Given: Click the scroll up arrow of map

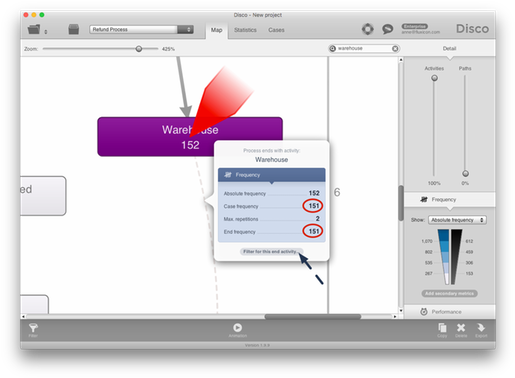Looking at the screenshot, I should [401, 60].
